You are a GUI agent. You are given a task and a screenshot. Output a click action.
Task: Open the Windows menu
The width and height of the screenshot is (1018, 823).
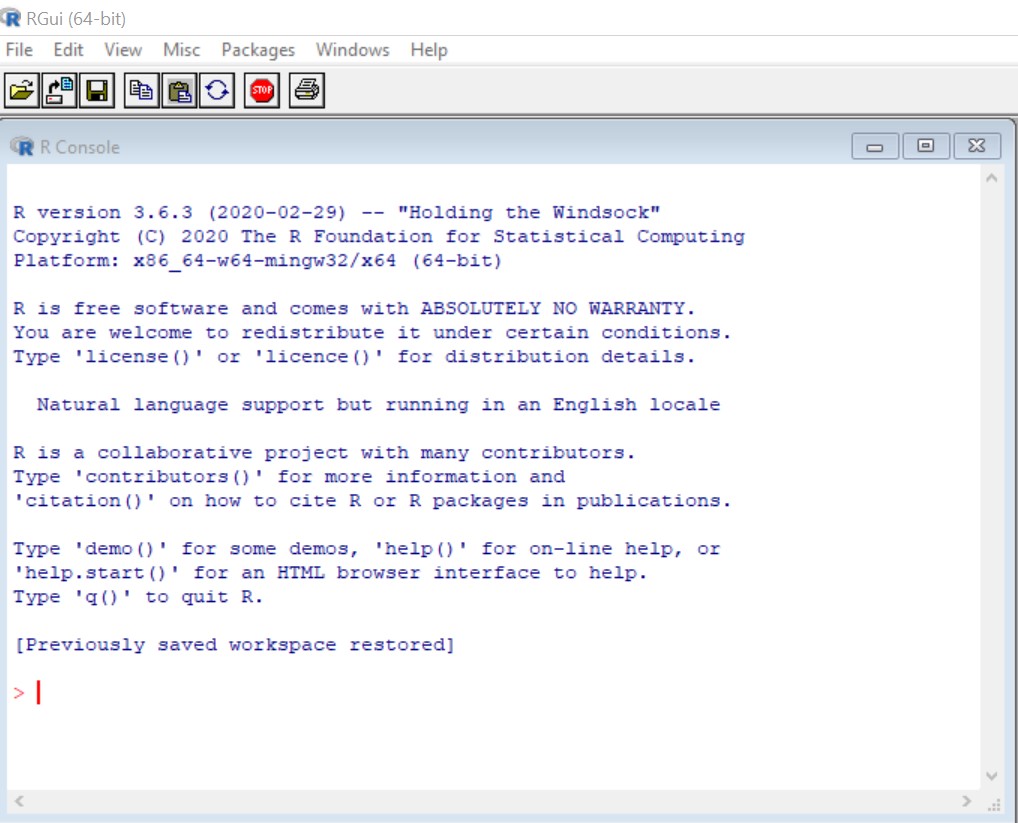[x=353, y=50]
